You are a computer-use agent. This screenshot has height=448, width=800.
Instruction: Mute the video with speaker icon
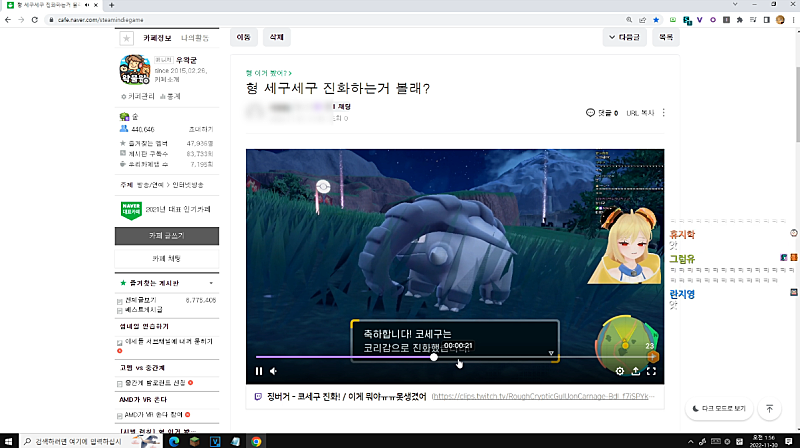(273, 371)
